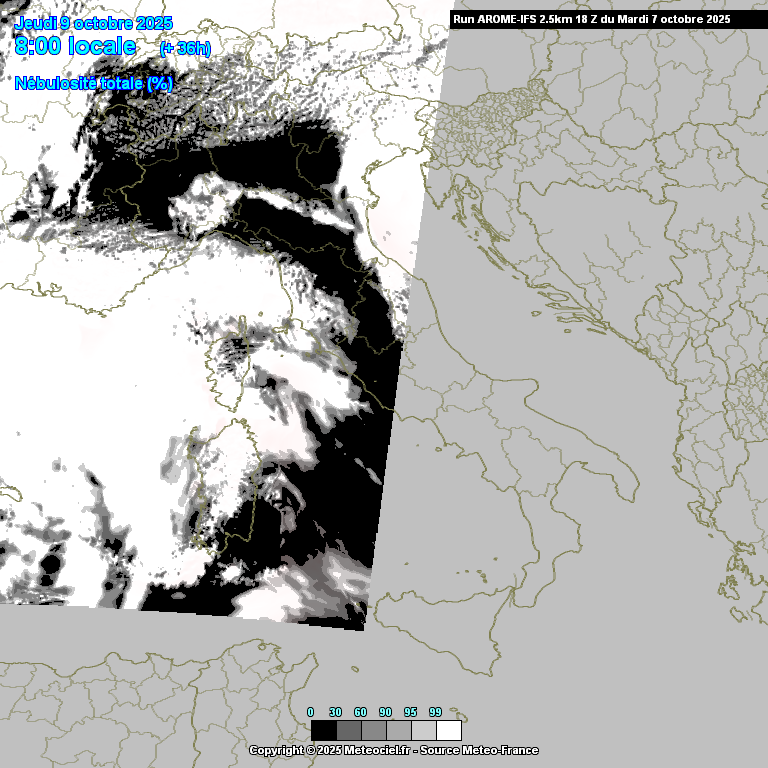Choose the 90% cloud cover swatch

[398, 730]
